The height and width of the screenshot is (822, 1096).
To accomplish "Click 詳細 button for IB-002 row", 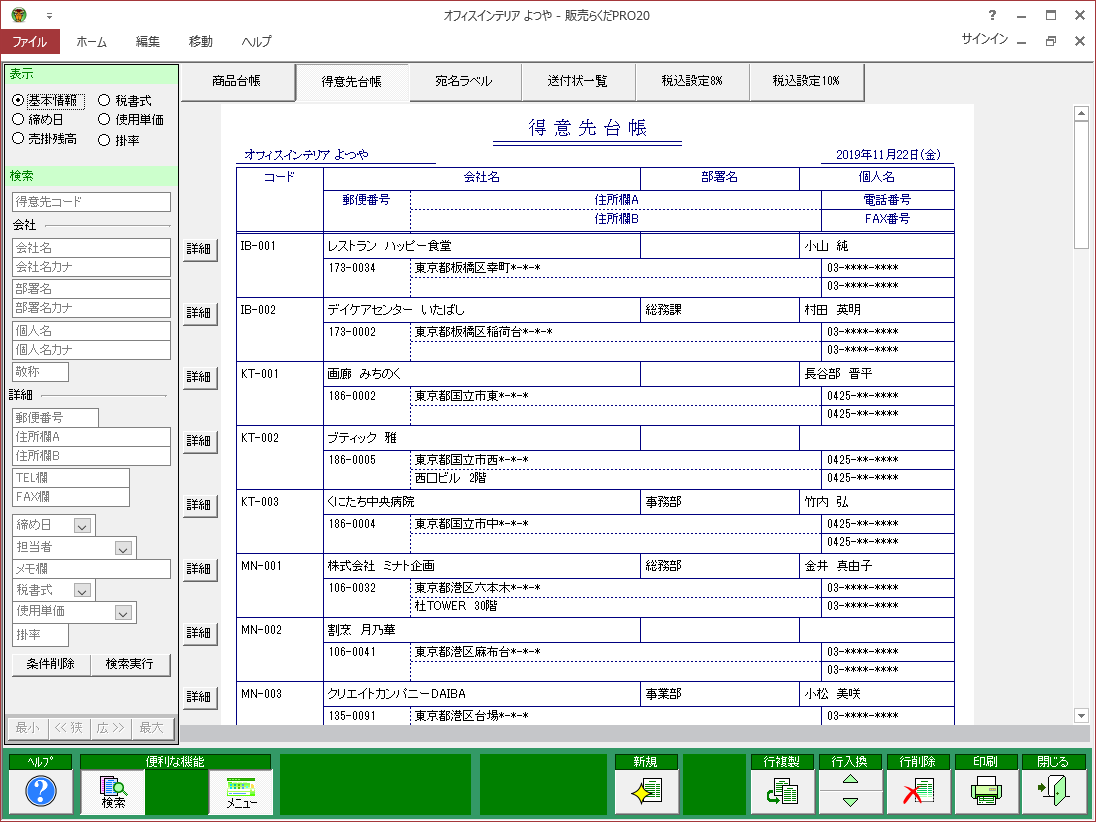I will [x=199, y=313].
